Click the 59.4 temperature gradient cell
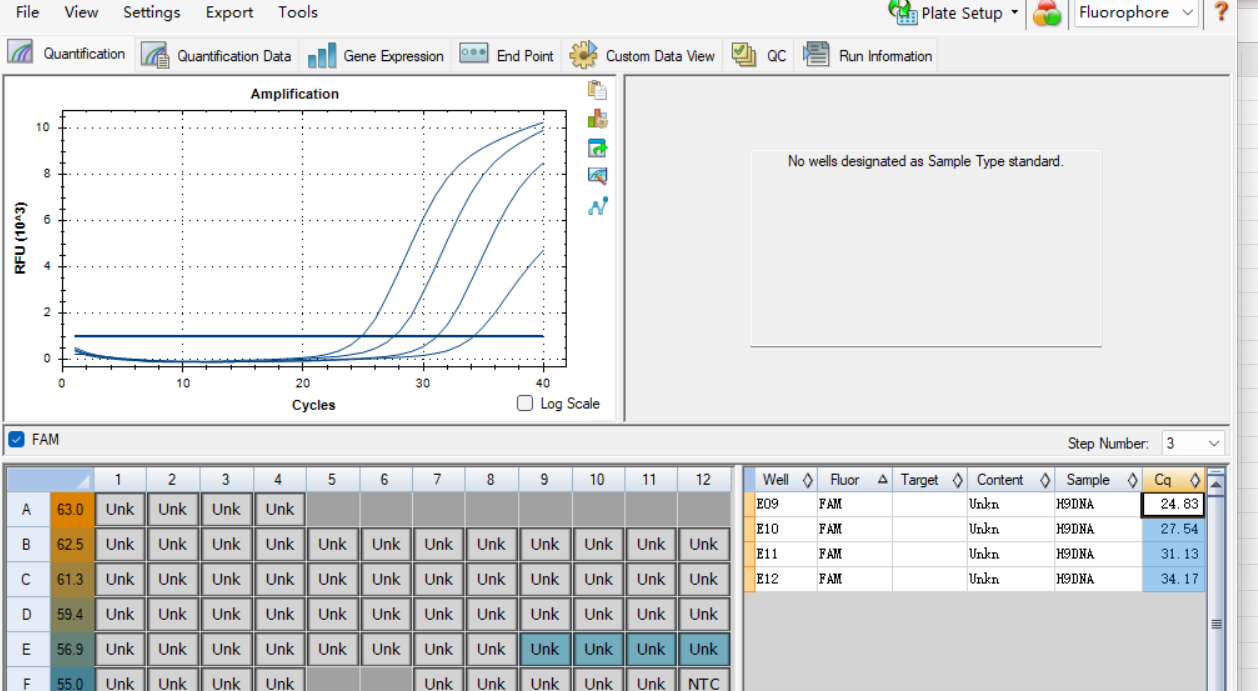Image resolution: width=1258 pixels, height=691 pixels. [x=70, y=614]
